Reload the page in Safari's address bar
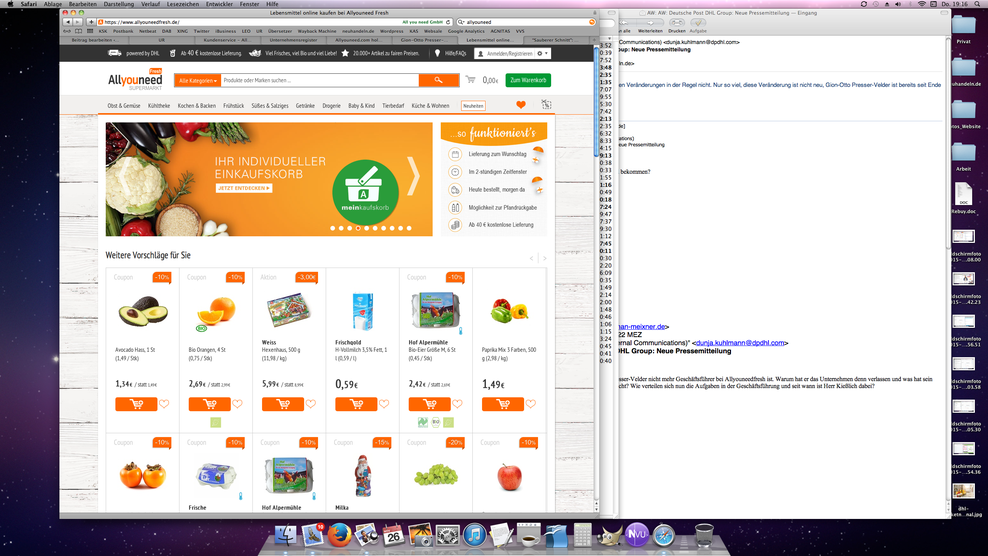This screenshot has width=988, height=556. click(448, 22)
